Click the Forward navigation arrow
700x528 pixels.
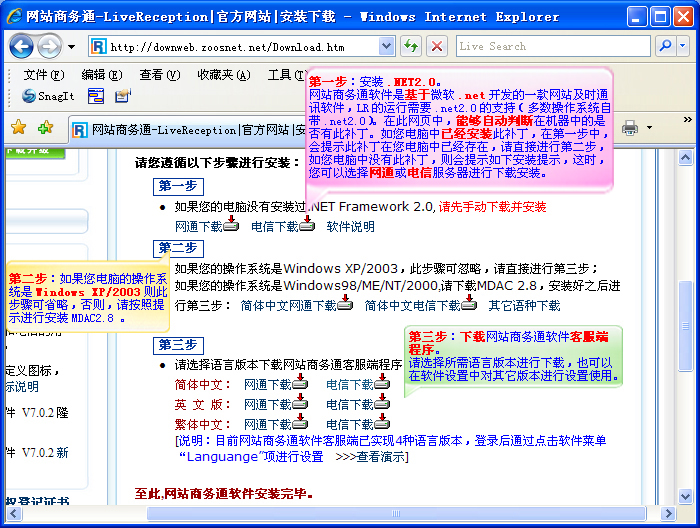48,47
